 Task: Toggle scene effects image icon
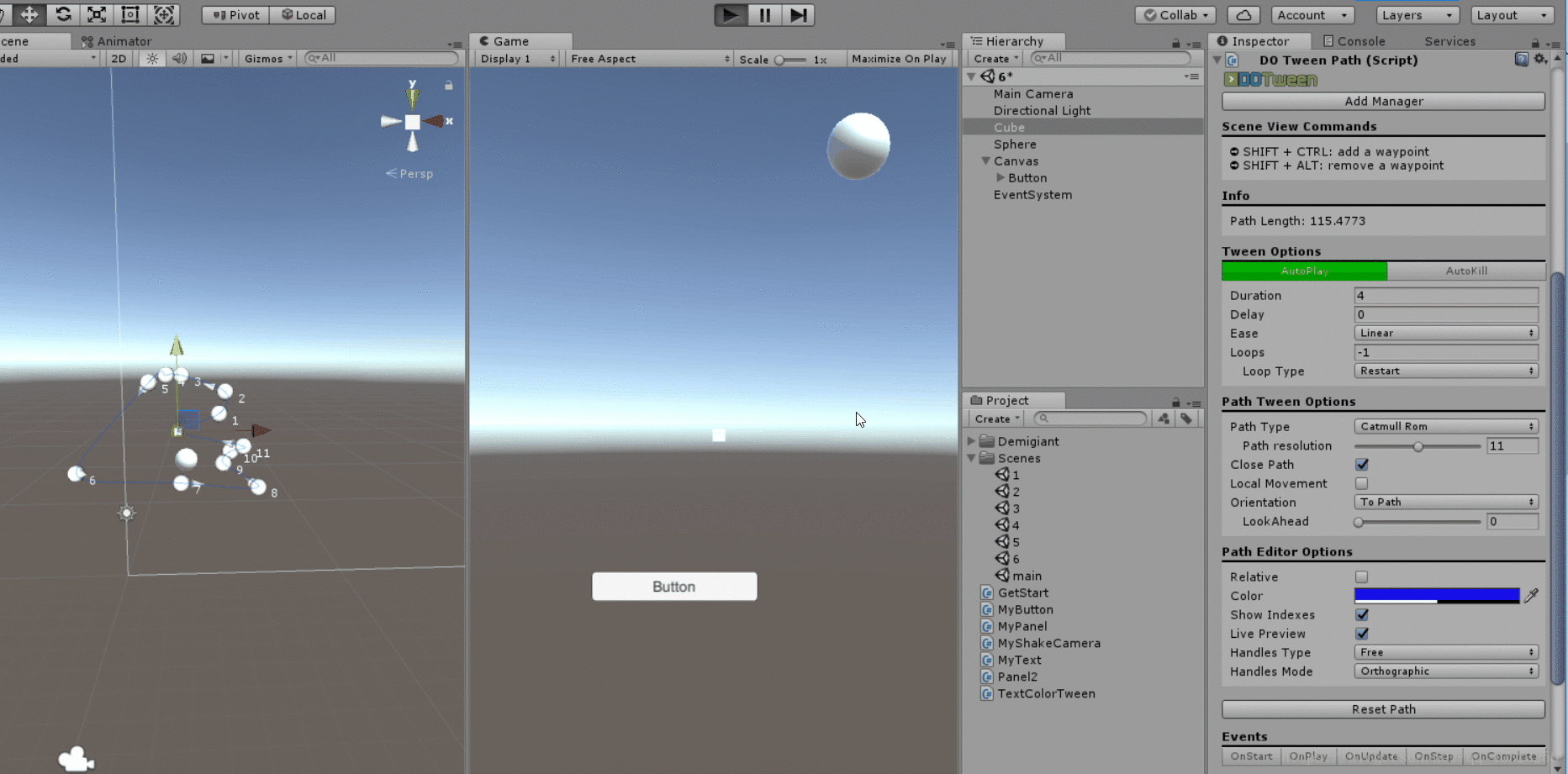207,58
